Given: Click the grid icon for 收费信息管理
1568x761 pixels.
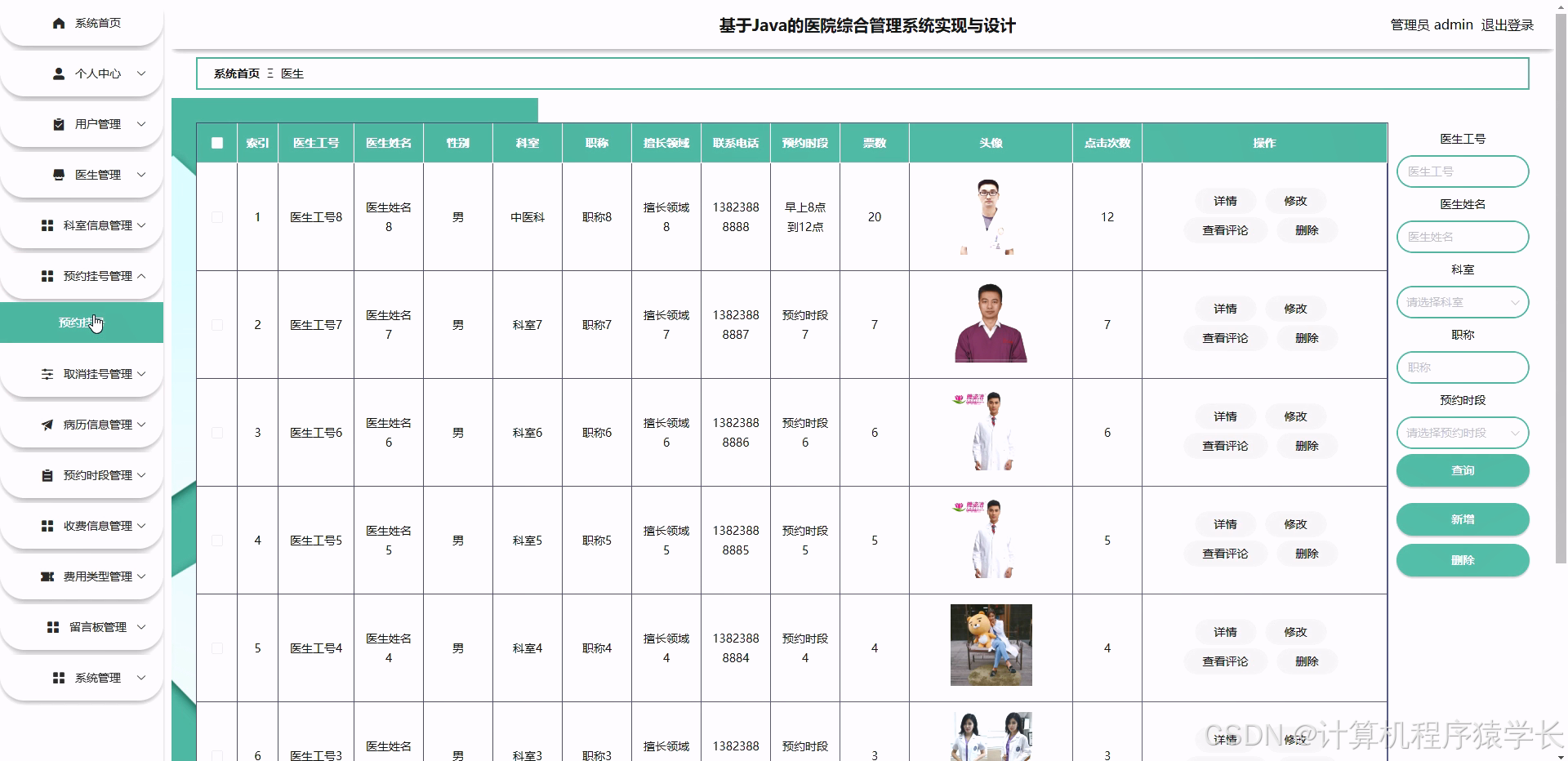Looking at the screenshot, I should pyautogui.click(x=47, y=526).
